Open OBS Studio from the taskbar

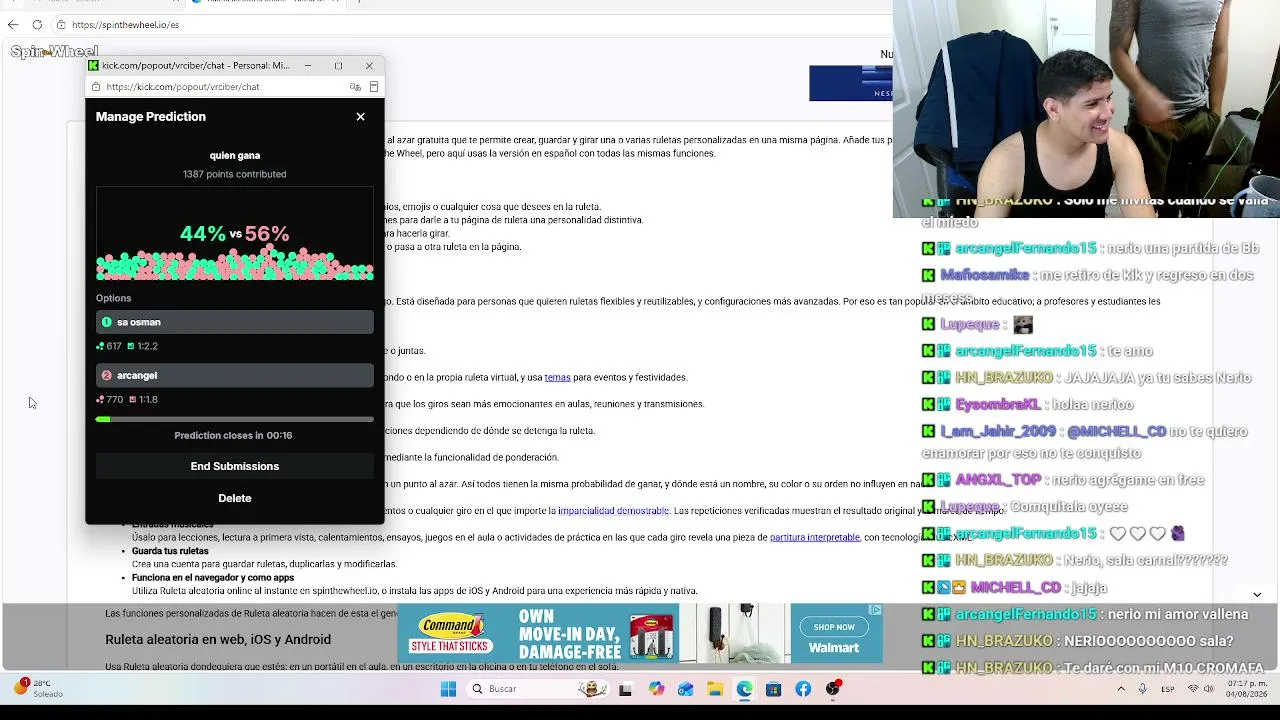point(833,689)
